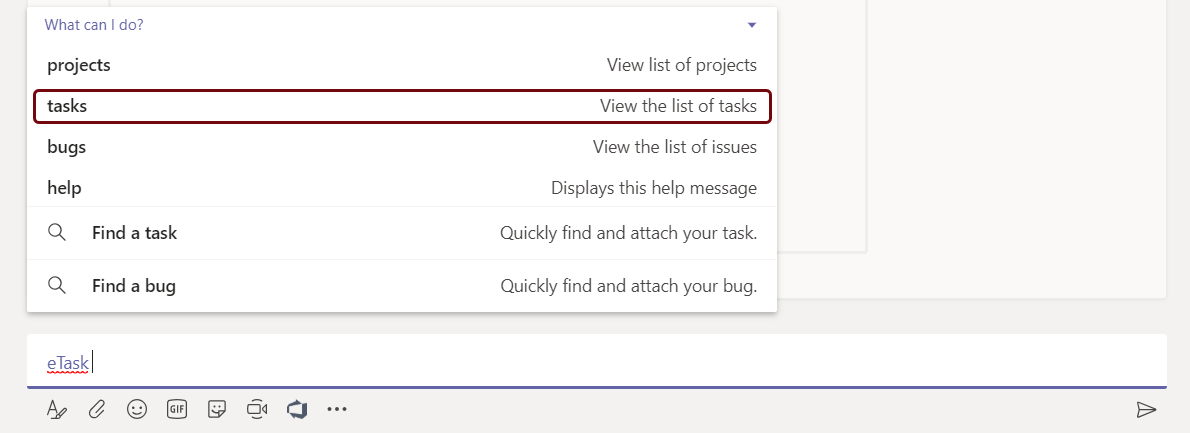Choose the 'bugs' command

pos(67,147)
